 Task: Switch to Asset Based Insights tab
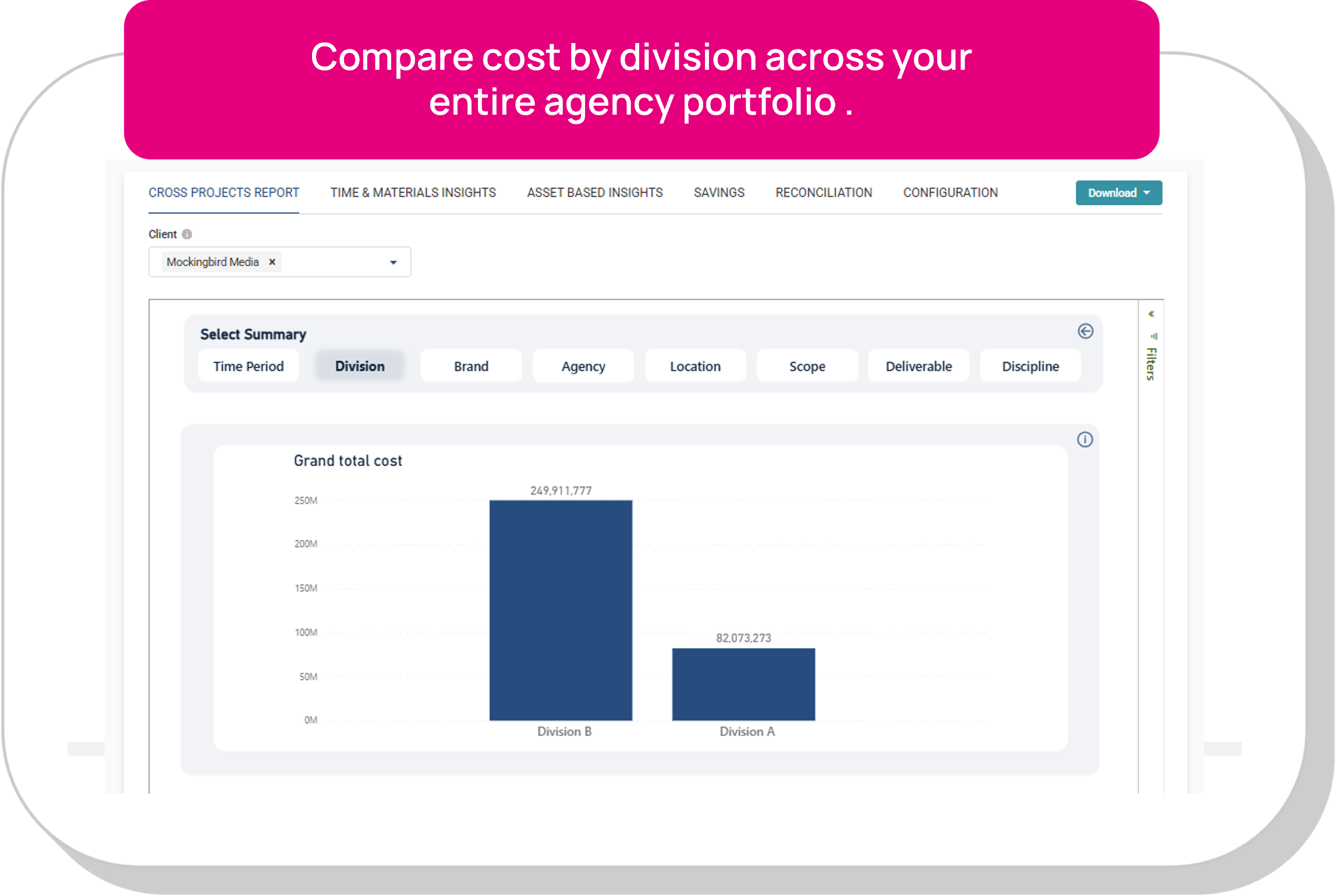click(x=594, y=193)
